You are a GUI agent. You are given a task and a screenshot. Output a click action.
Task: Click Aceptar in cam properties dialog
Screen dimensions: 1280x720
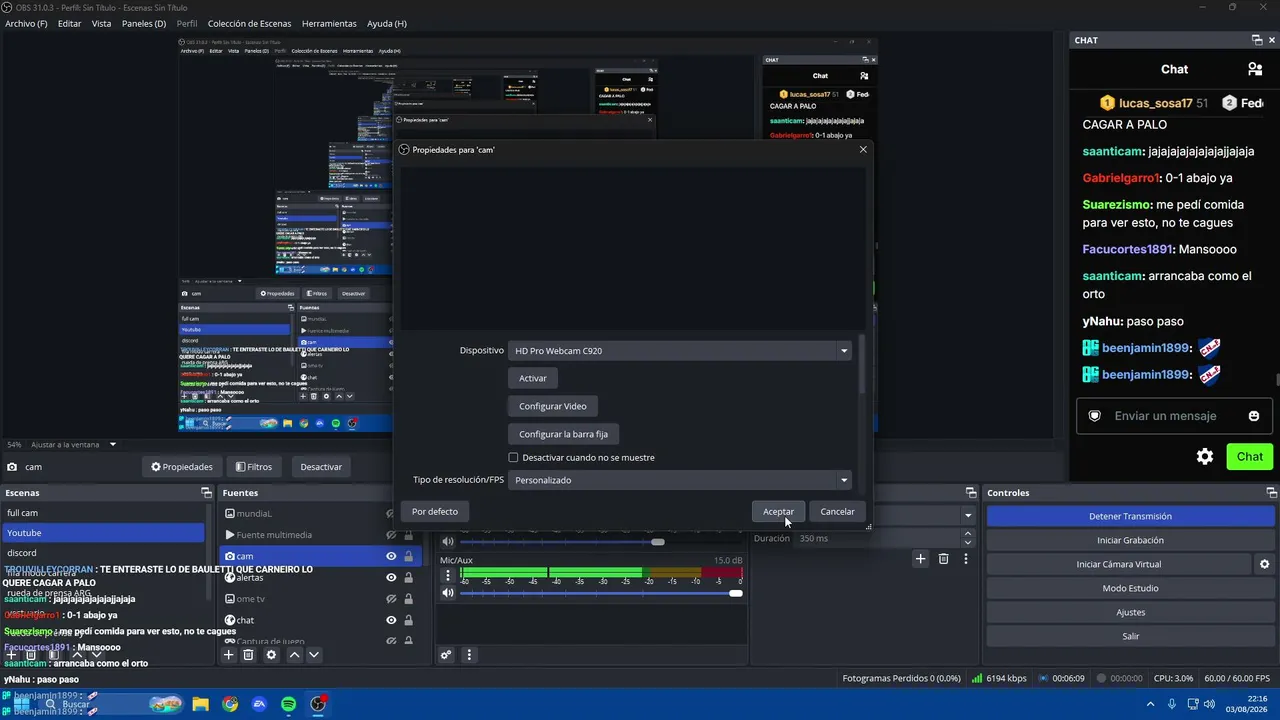click(x=778, y=511)
